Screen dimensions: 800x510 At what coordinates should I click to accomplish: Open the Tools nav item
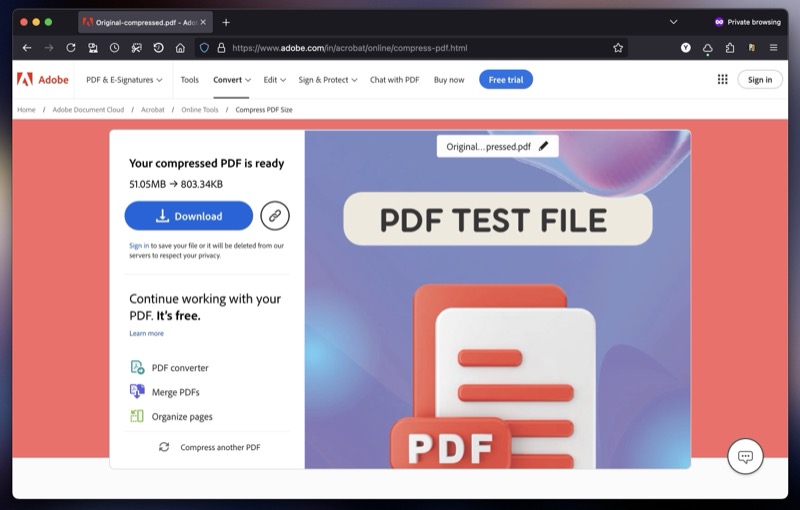[x=189, y=80]
